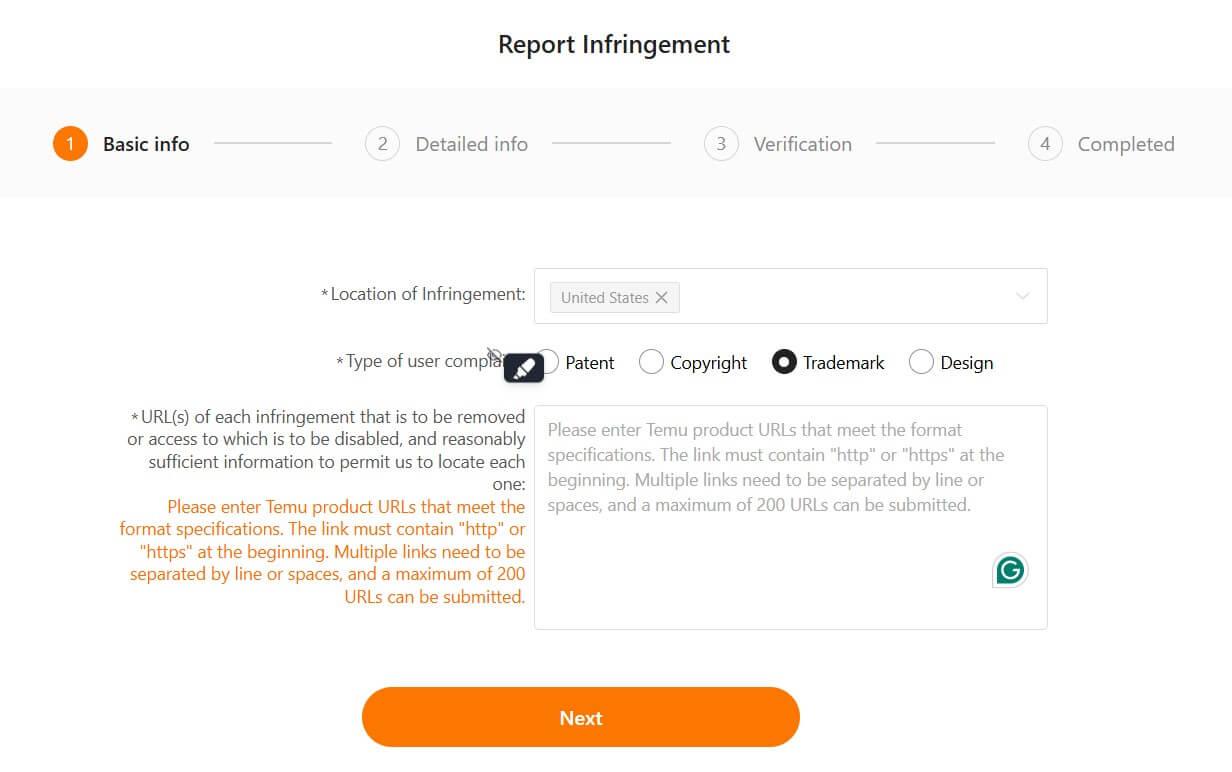Click the Detailed info step label
This screenshot has height=772, width=1232.
coord(471,143)
